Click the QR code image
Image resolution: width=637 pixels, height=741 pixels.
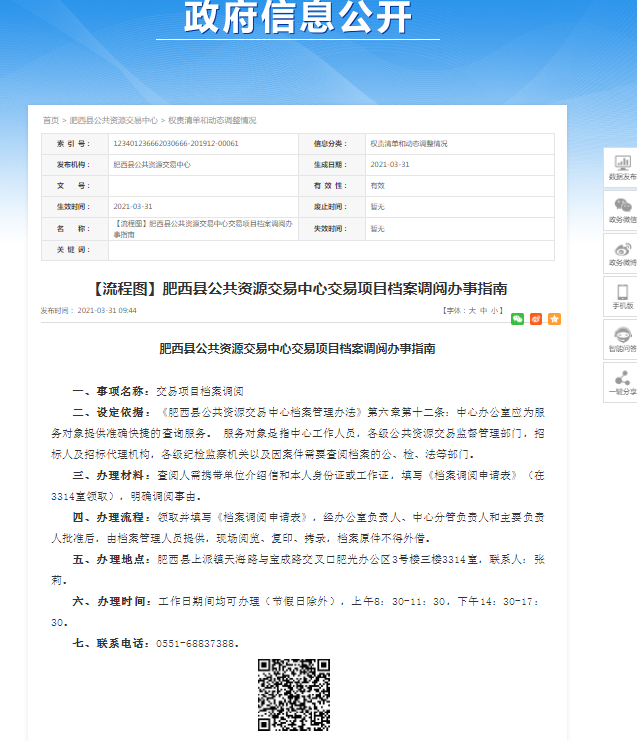294,695
